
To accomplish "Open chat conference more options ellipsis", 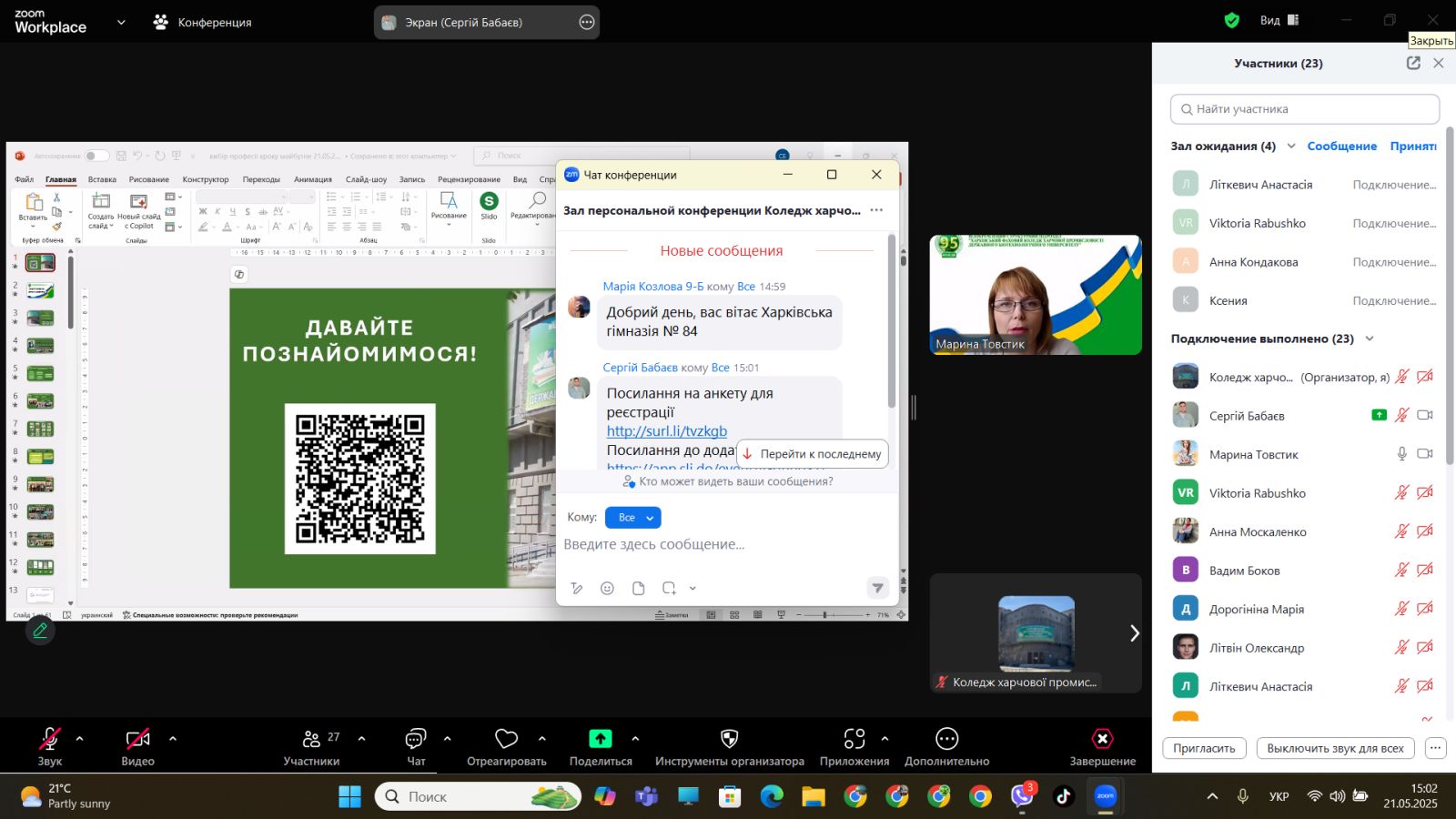I will tap(876, 210).
